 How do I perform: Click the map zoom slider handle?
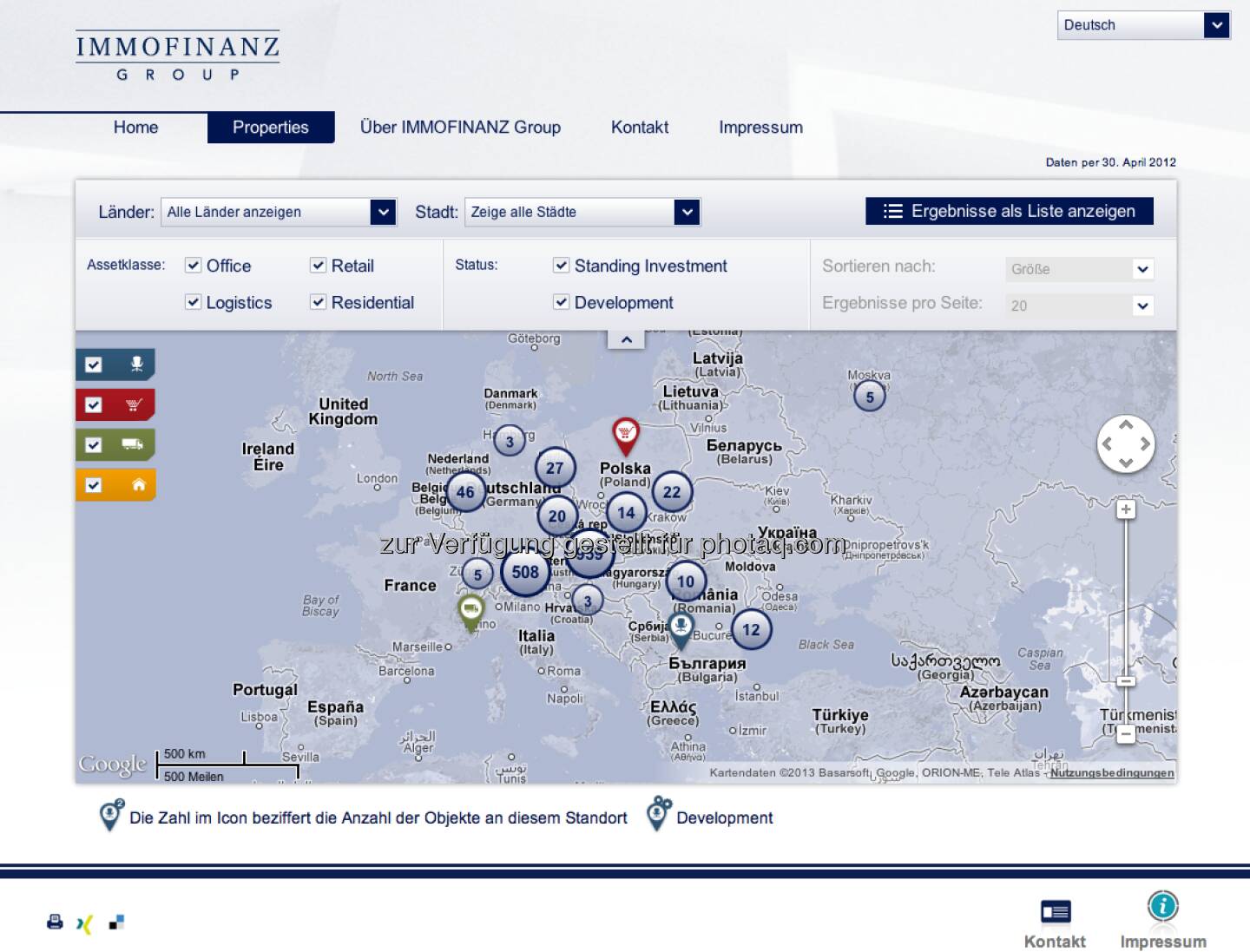[1126, 681]
